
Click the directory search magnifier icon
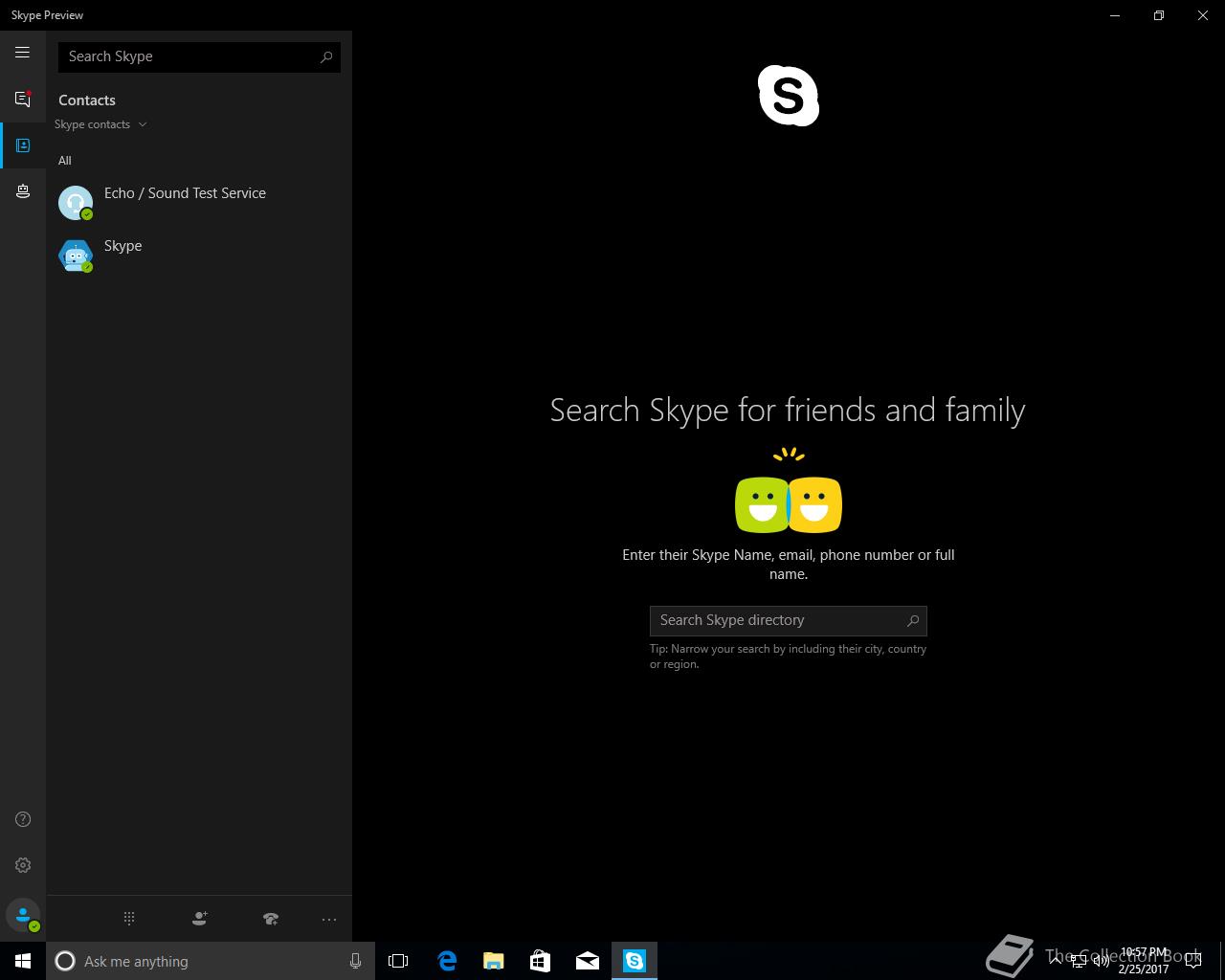point(913,620)
